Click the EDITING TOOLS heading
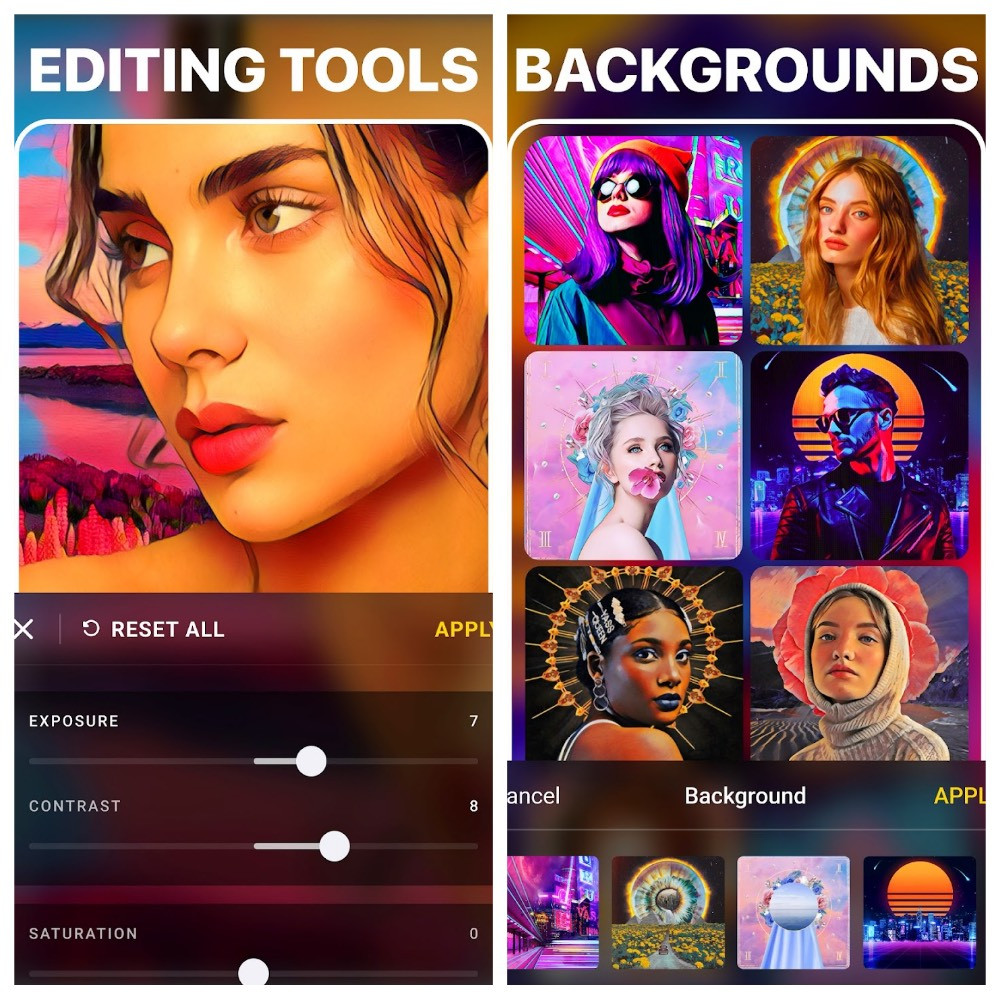 point(253,70)
